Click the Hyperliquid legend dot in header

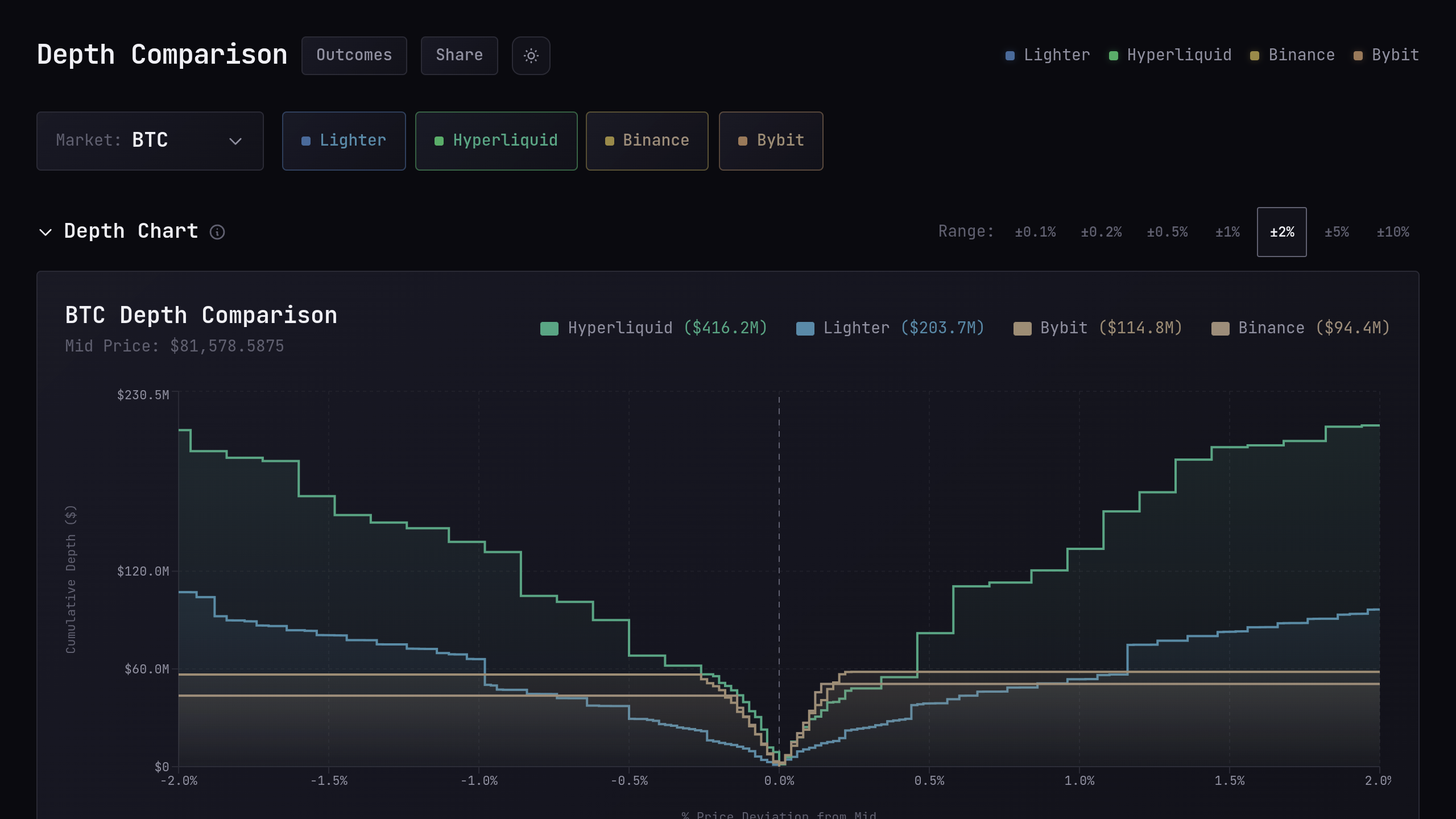click(x=1114, y=56)
